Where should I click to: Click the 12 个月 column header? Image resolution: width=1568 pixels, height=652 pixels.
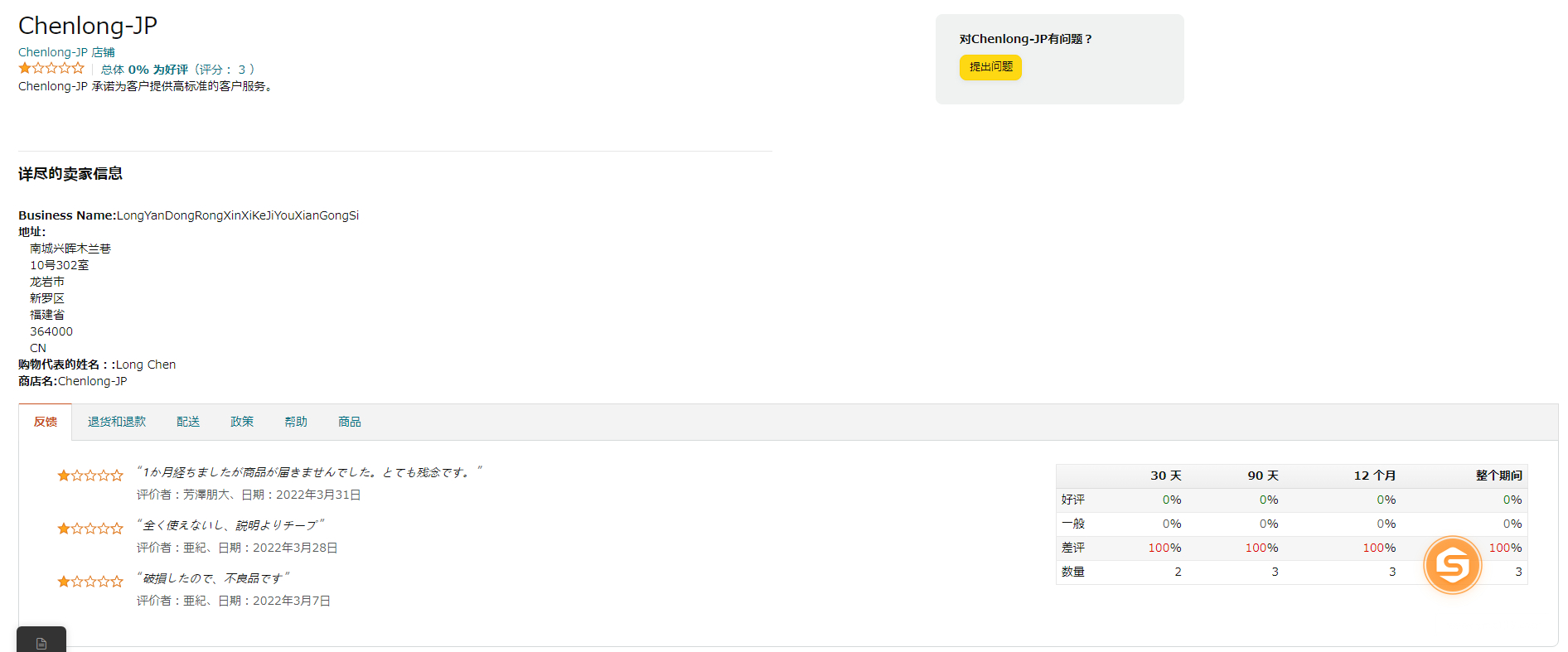pyautogui.click(x=1374, y=476)
